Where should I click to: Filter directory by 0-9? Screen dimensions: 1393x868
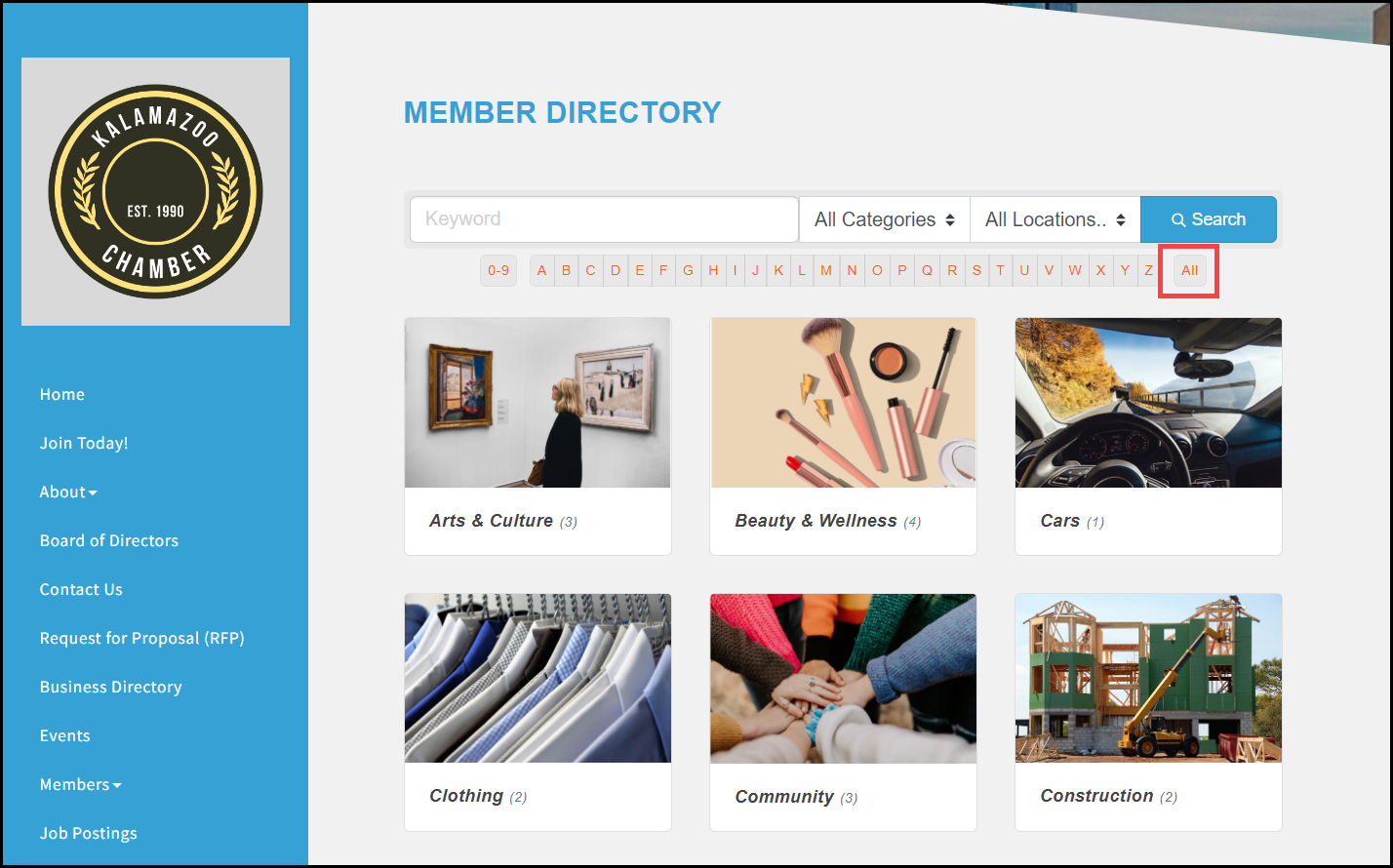[x=498, y=270]
